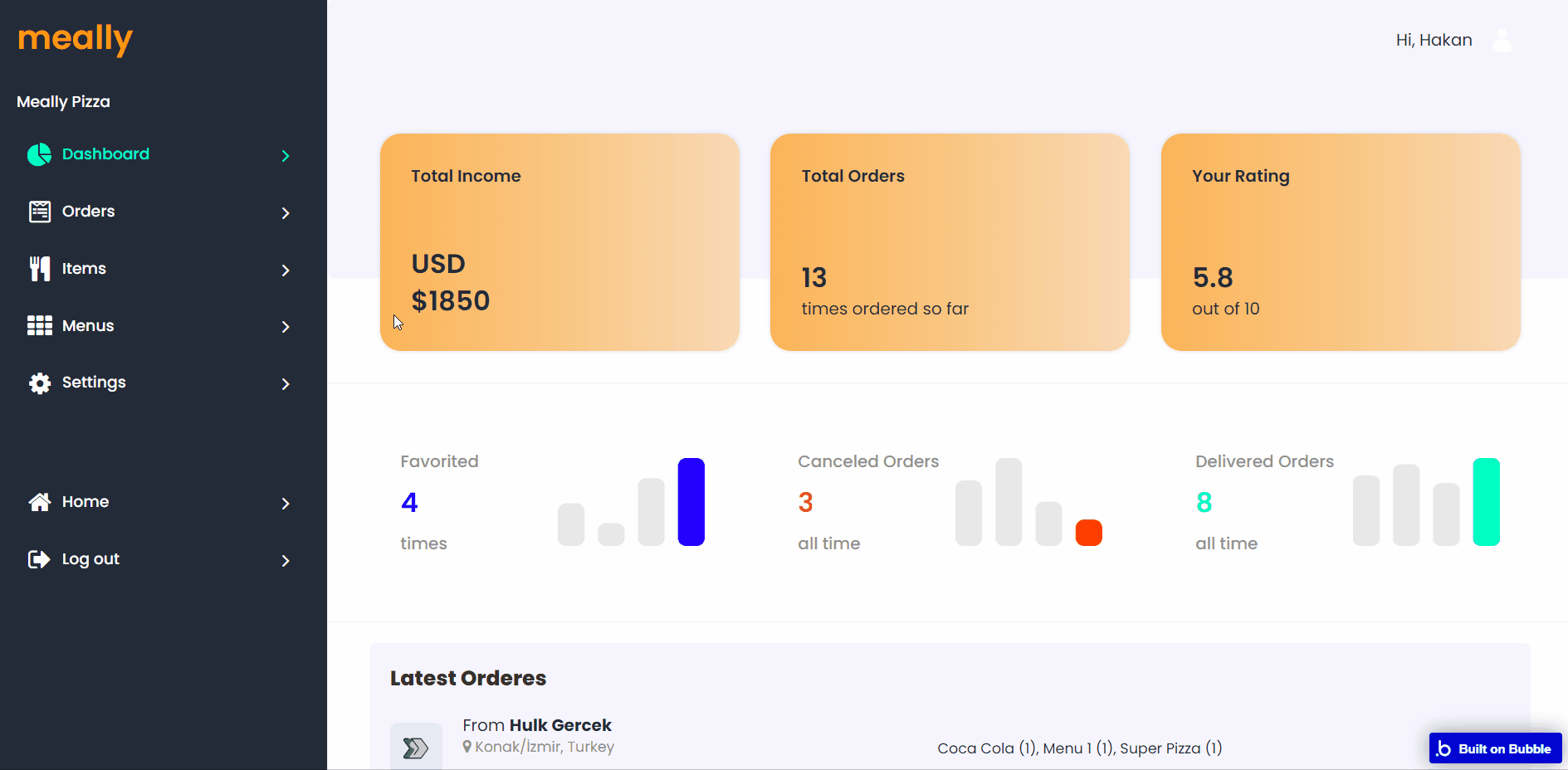Open the Total Income card
Screen dimensions: 1568x770
pyautogui.click(x=559, y=242)
